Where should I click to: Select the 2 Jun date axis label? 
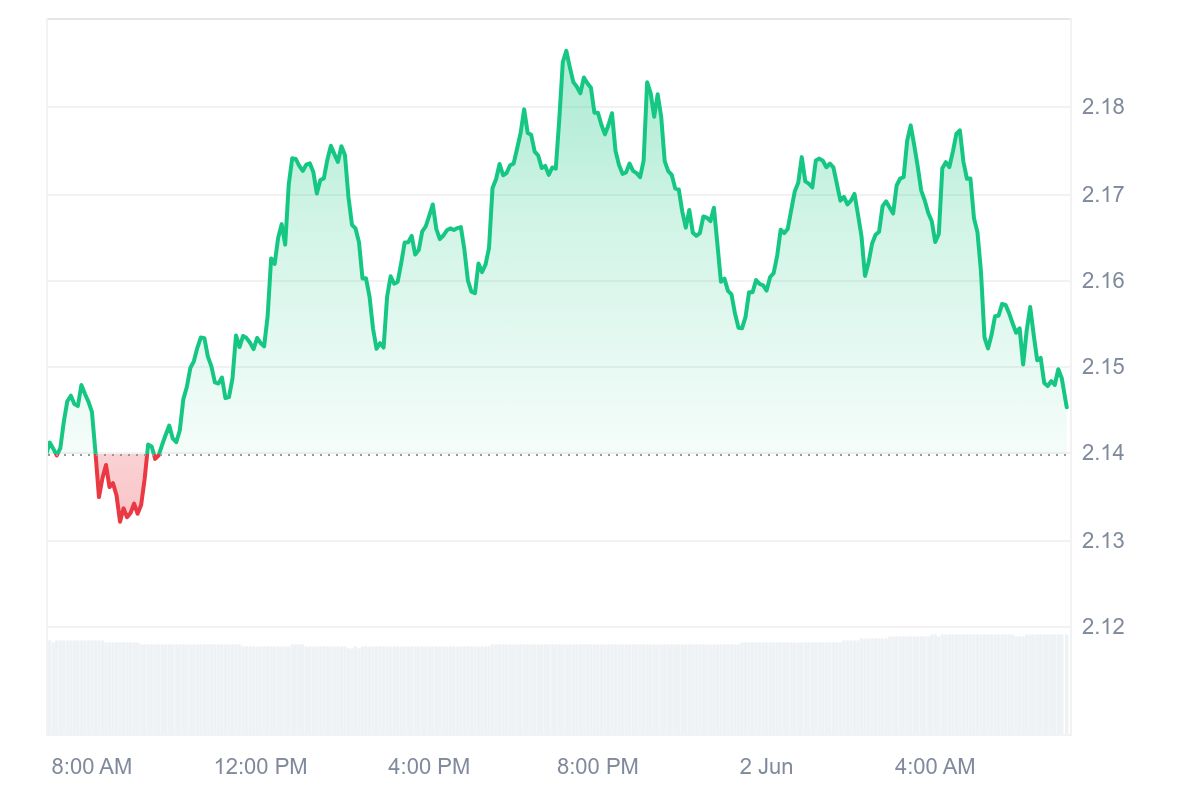point(766,767)
